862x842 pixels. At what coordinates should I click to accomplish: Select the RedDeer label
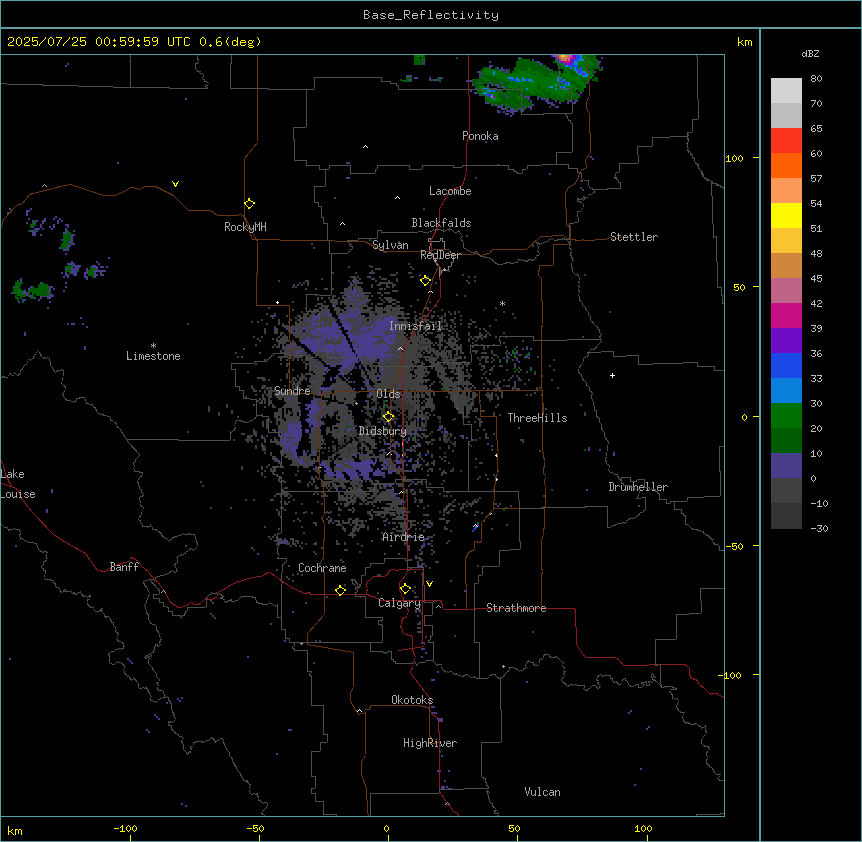[440, 255]
